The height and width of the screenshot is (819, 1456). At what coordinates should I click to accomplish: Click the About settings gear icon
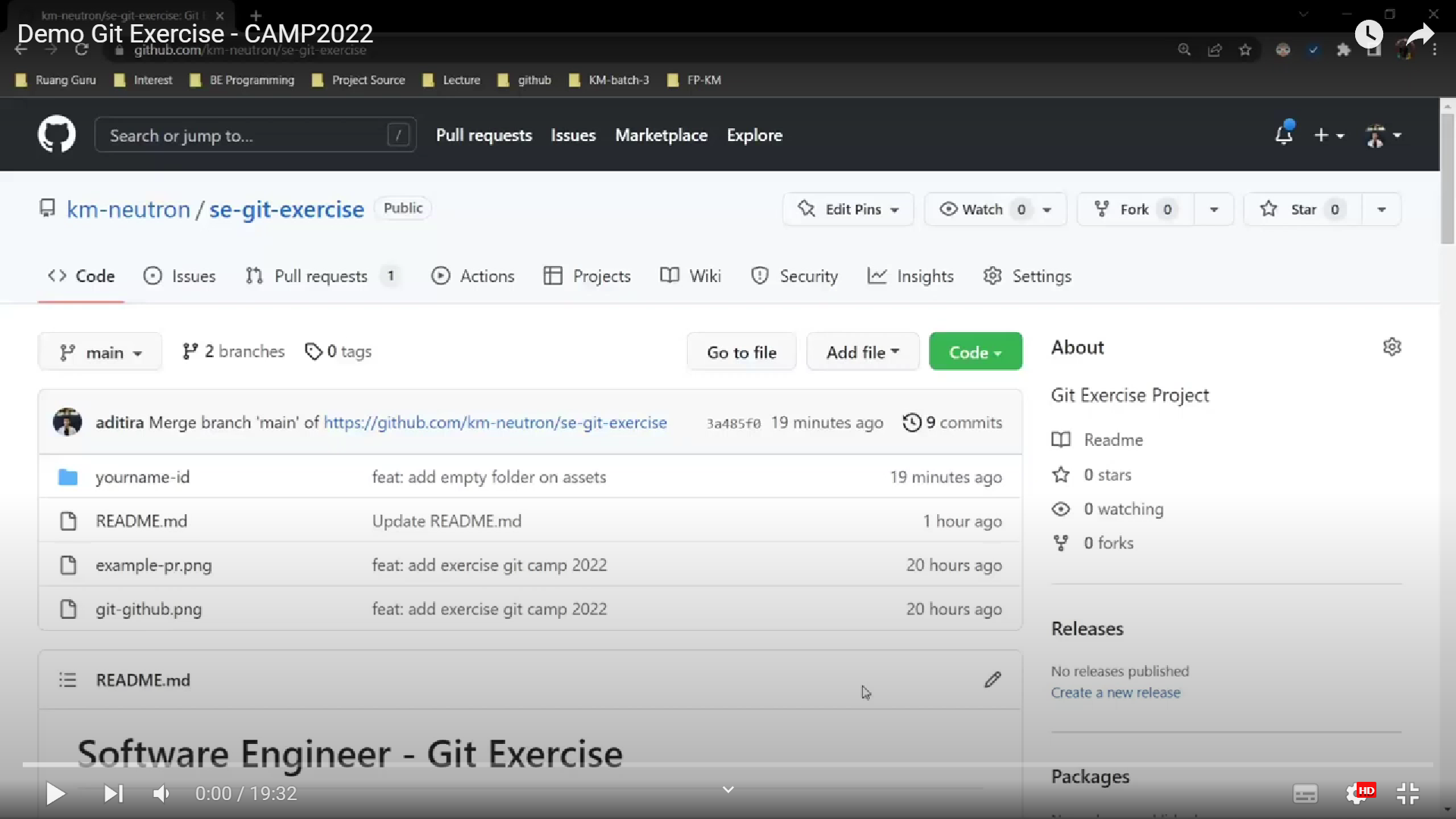tap(1392, 347)
